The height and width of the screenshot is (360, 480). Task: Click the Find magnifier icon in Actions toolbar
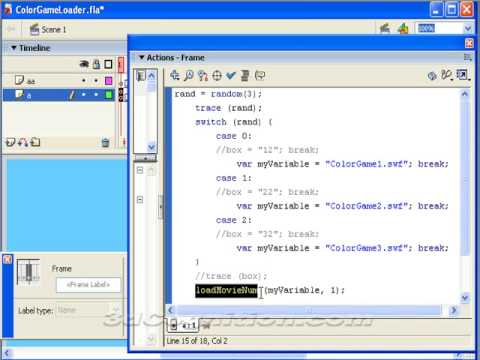click(189, 75)
